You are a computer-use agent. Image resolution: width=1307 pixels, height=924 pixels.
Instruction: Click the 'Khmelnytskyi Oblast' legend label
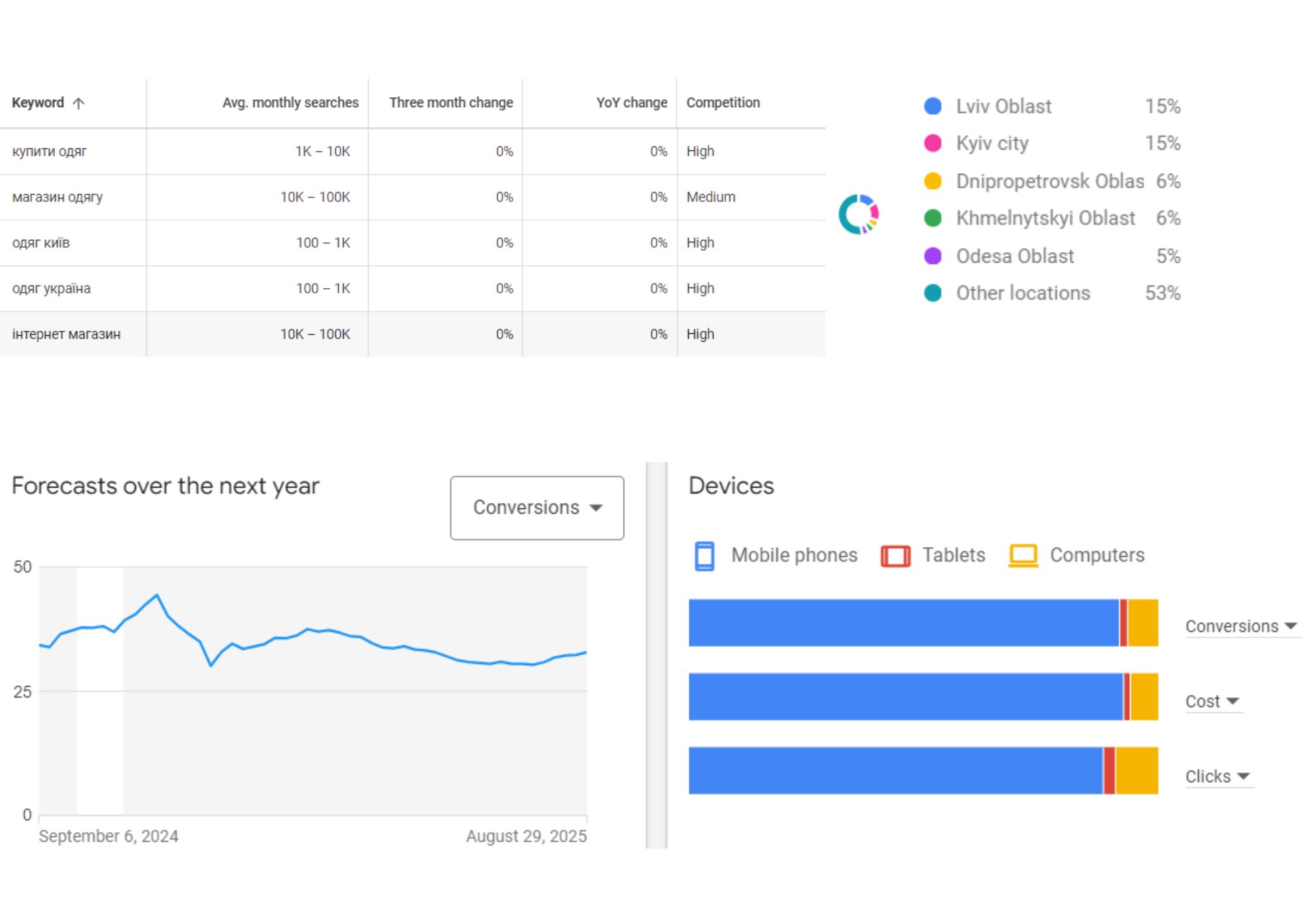[x=1046, y=219]
